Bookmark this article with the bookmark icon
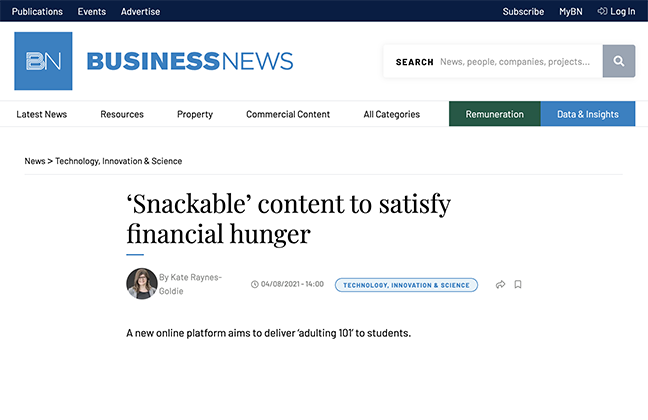Image resolution: width=648 pixels, height=420 pixels. tap(518, 284)
